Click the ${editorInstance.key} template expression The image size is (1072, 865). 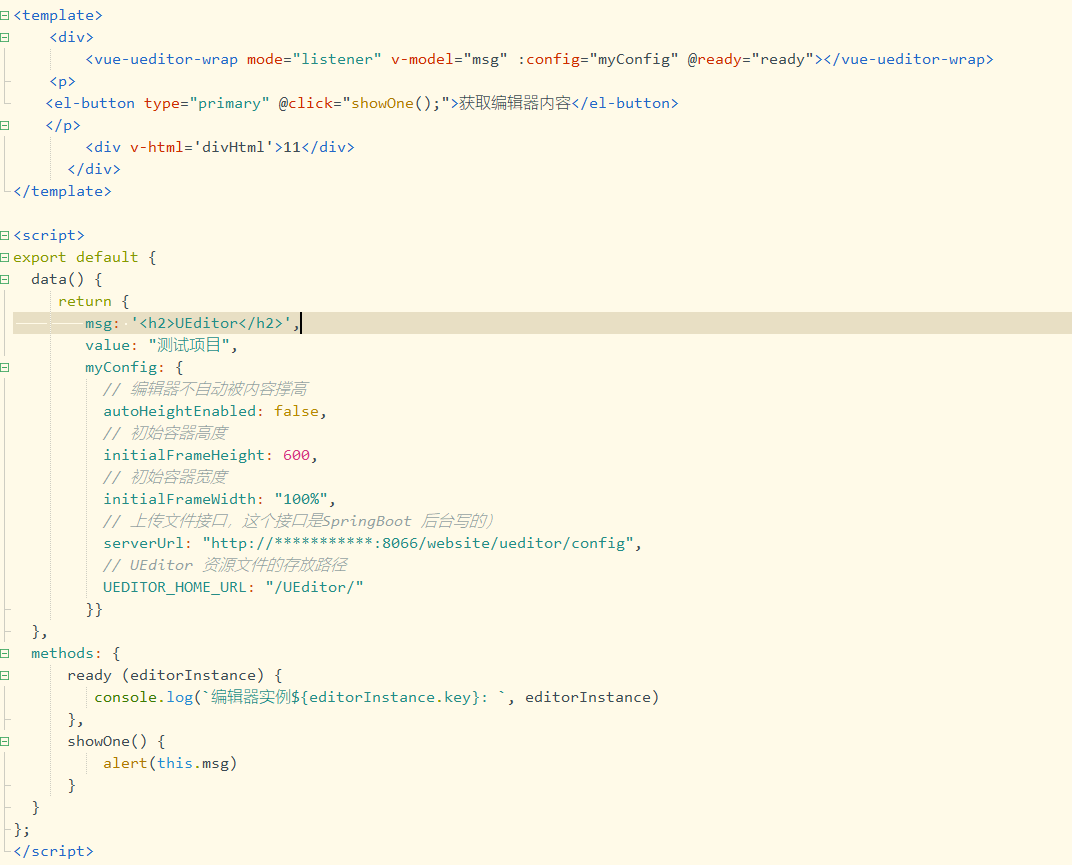[386, 697]
